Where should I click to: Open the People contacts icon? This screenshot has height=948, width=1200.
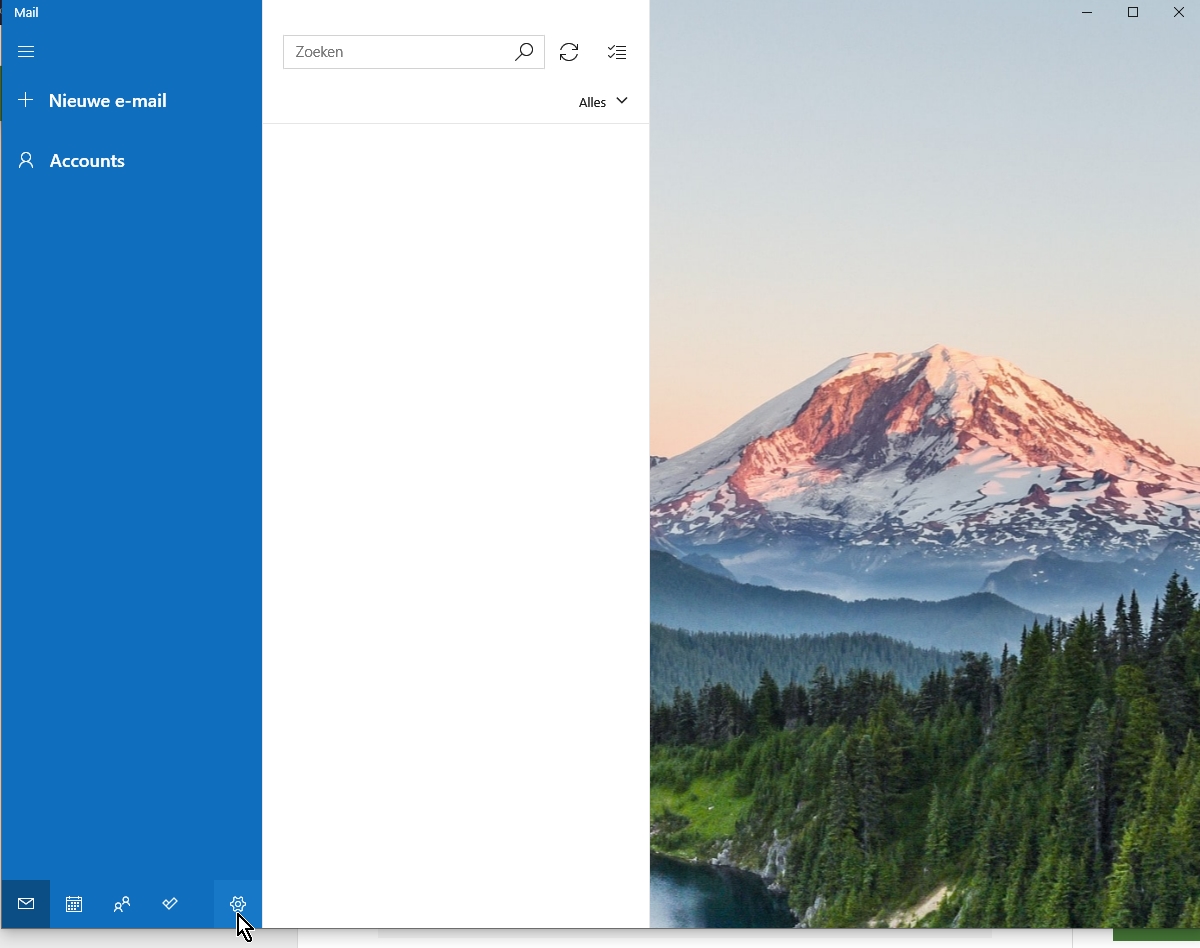122,904
